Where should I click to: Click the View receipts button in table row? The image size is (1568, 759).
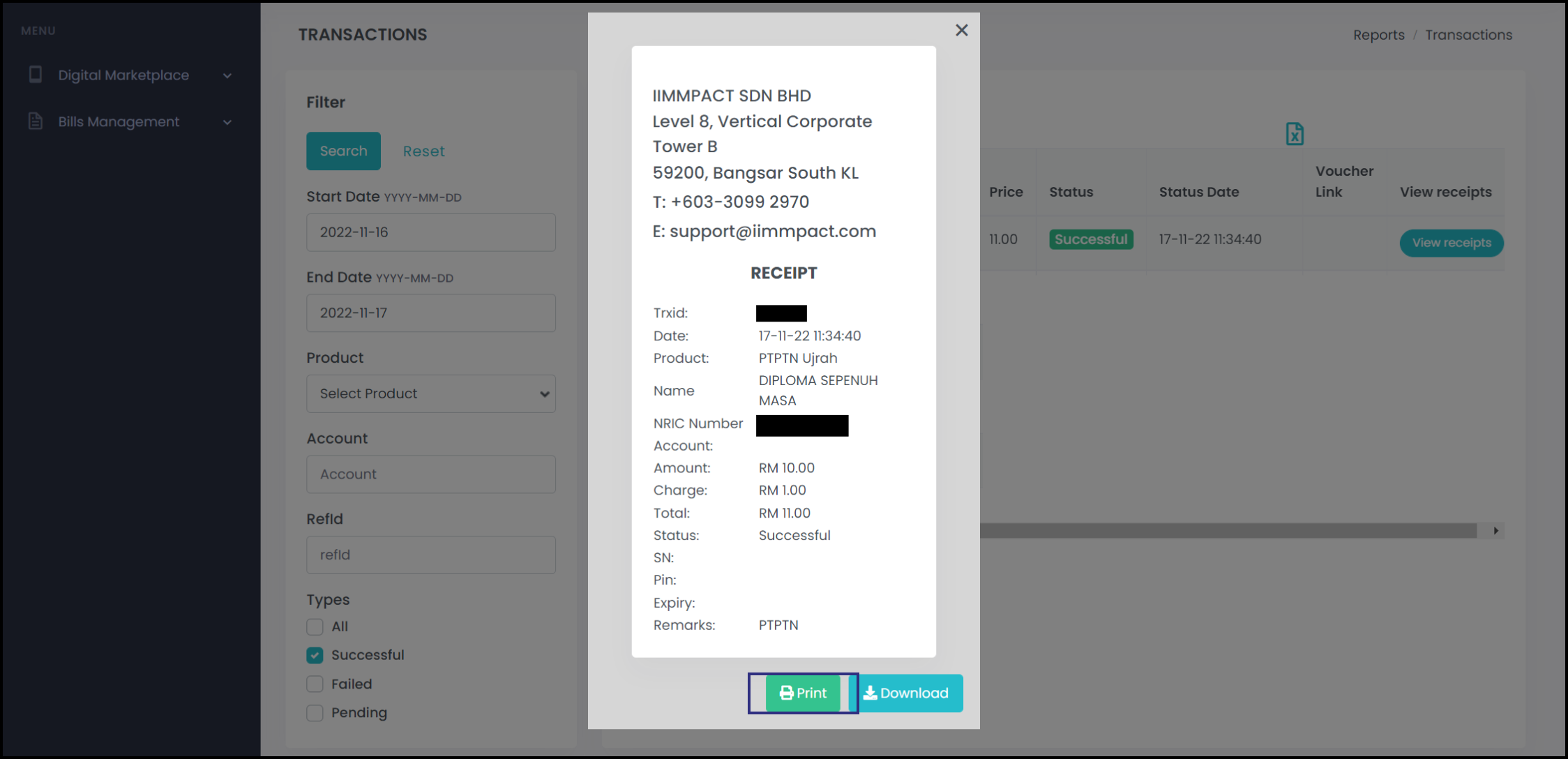[1452, 243]
